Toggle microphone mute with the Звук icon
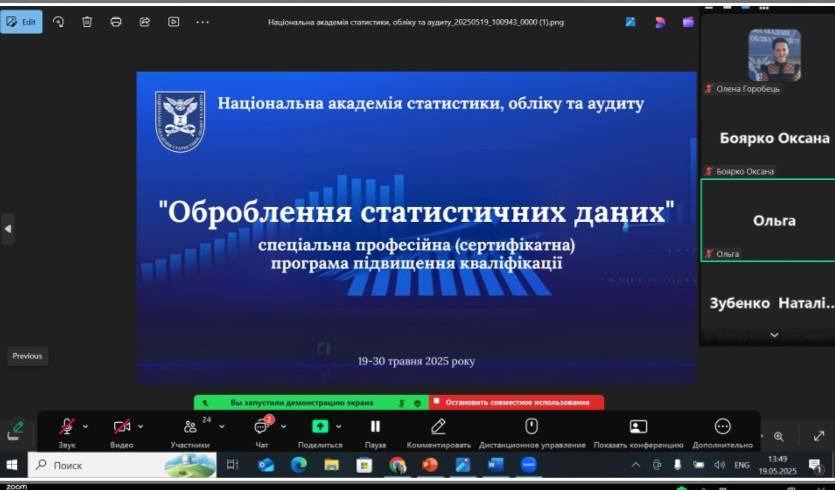 [x=67, y=426]
